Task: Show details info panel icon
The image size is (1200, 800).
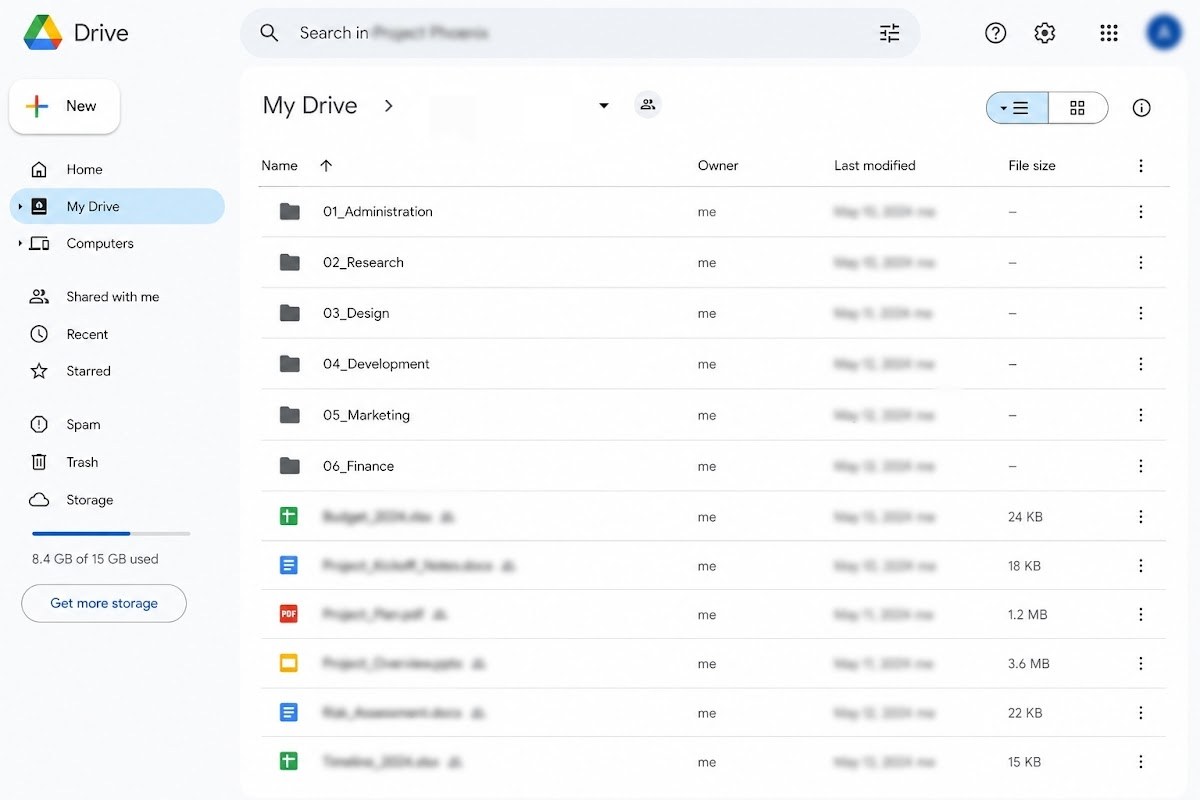Action: pyautogui.click(x=1141, y=108)
